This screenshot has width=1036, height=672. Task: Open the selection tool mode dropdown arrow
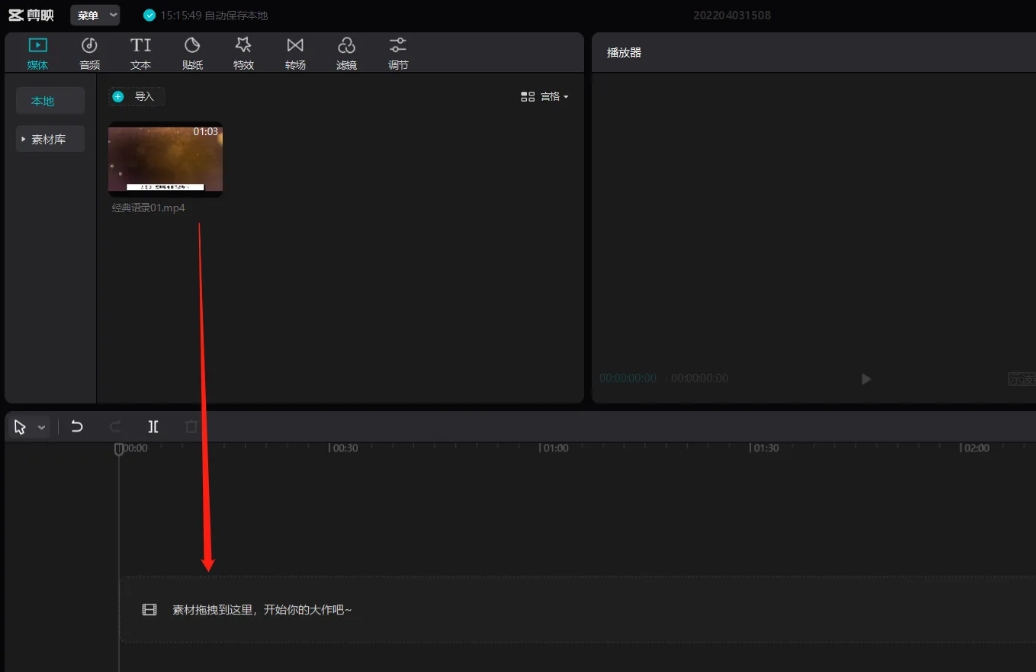click(42, 427)
